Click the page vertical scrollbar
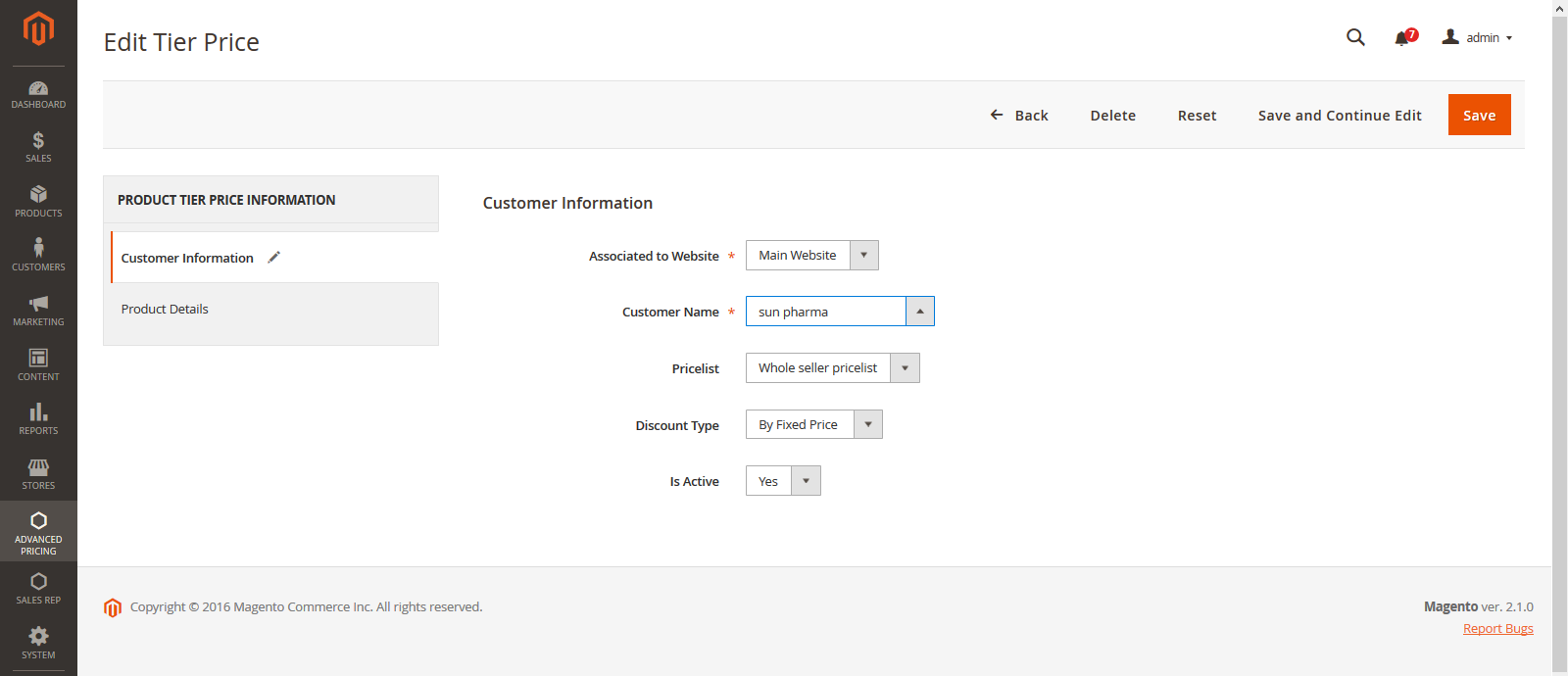 1559,343
